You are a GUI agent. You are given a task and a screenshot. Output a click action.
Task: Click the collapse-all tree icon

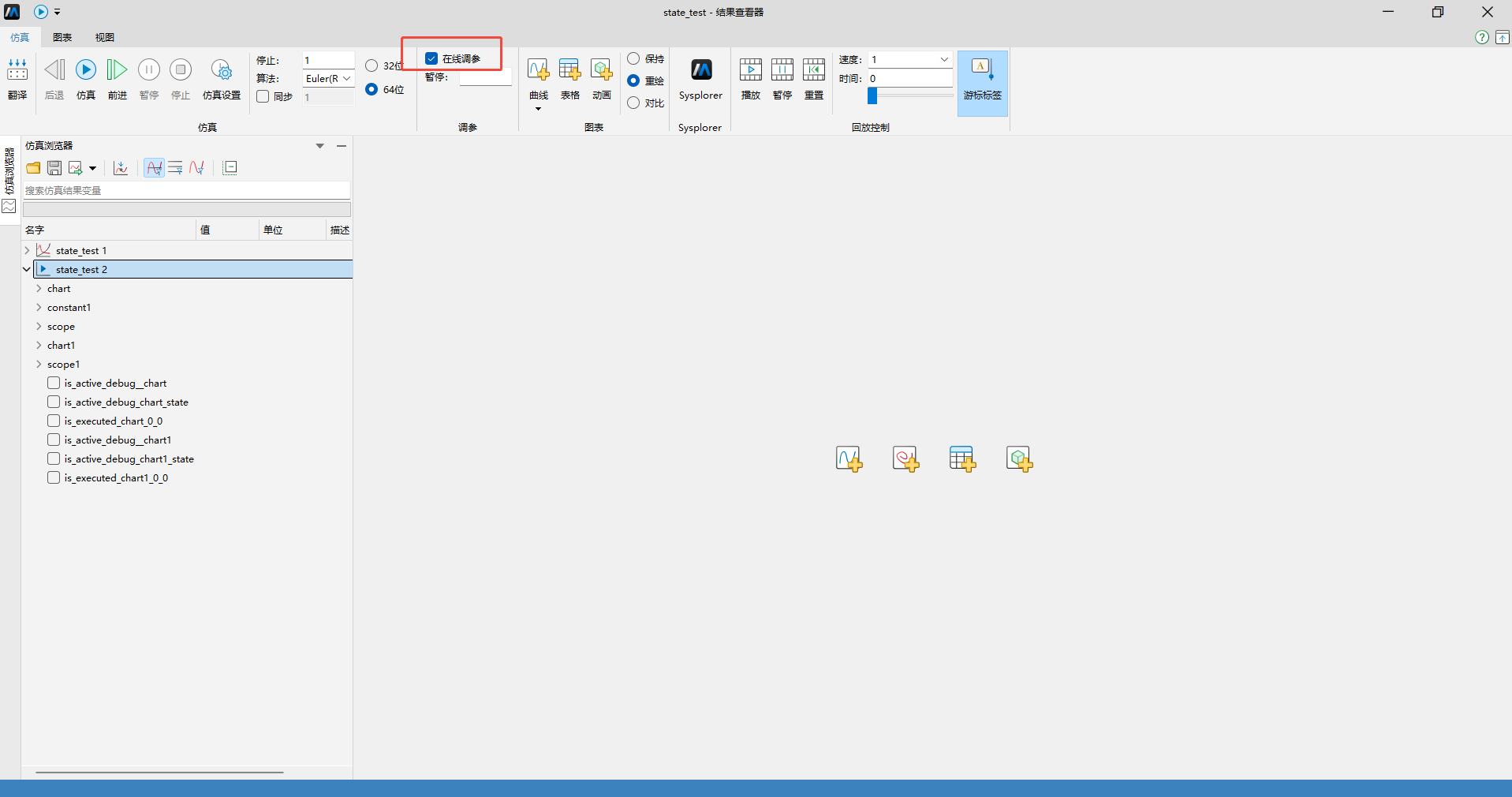point(230,168)
